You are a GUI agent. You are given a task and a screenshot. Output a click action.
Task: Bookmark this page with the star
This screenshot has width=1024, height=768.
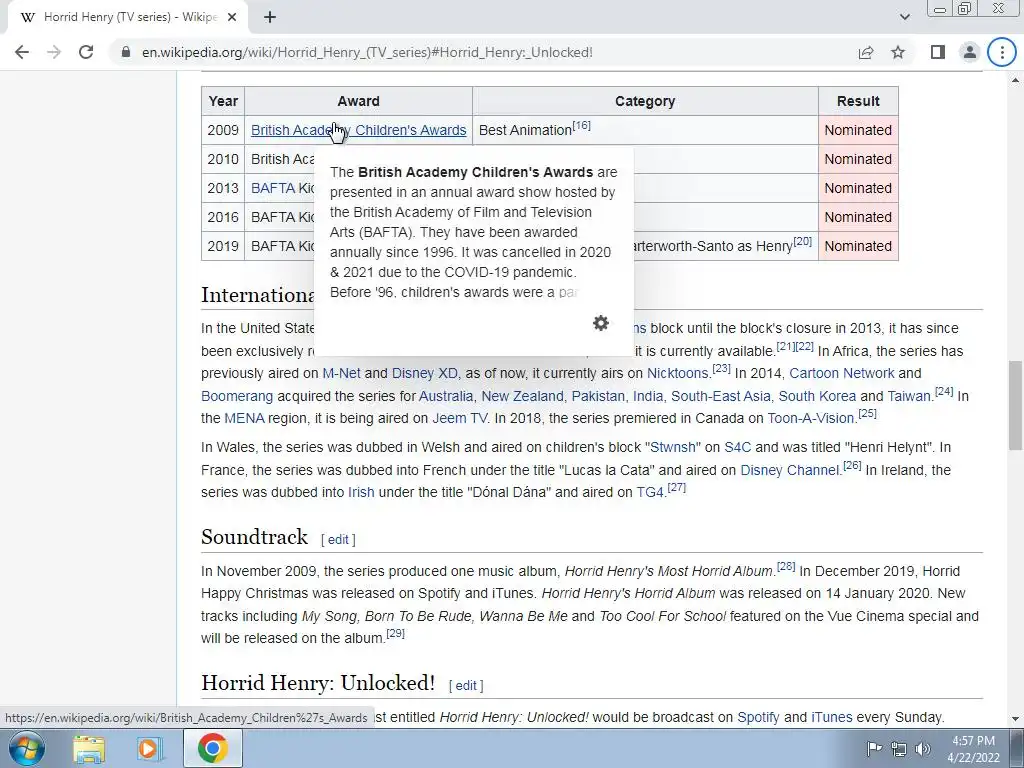coord(899,52)
